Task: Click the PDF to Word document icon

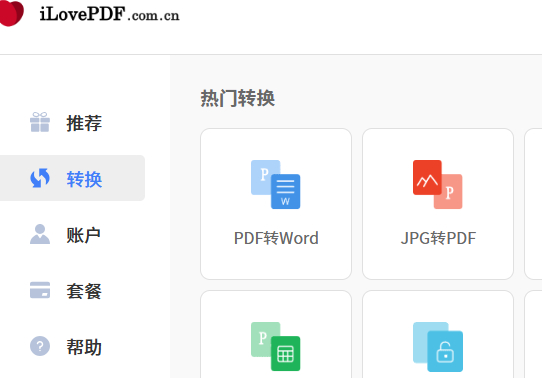Action: 275,185
